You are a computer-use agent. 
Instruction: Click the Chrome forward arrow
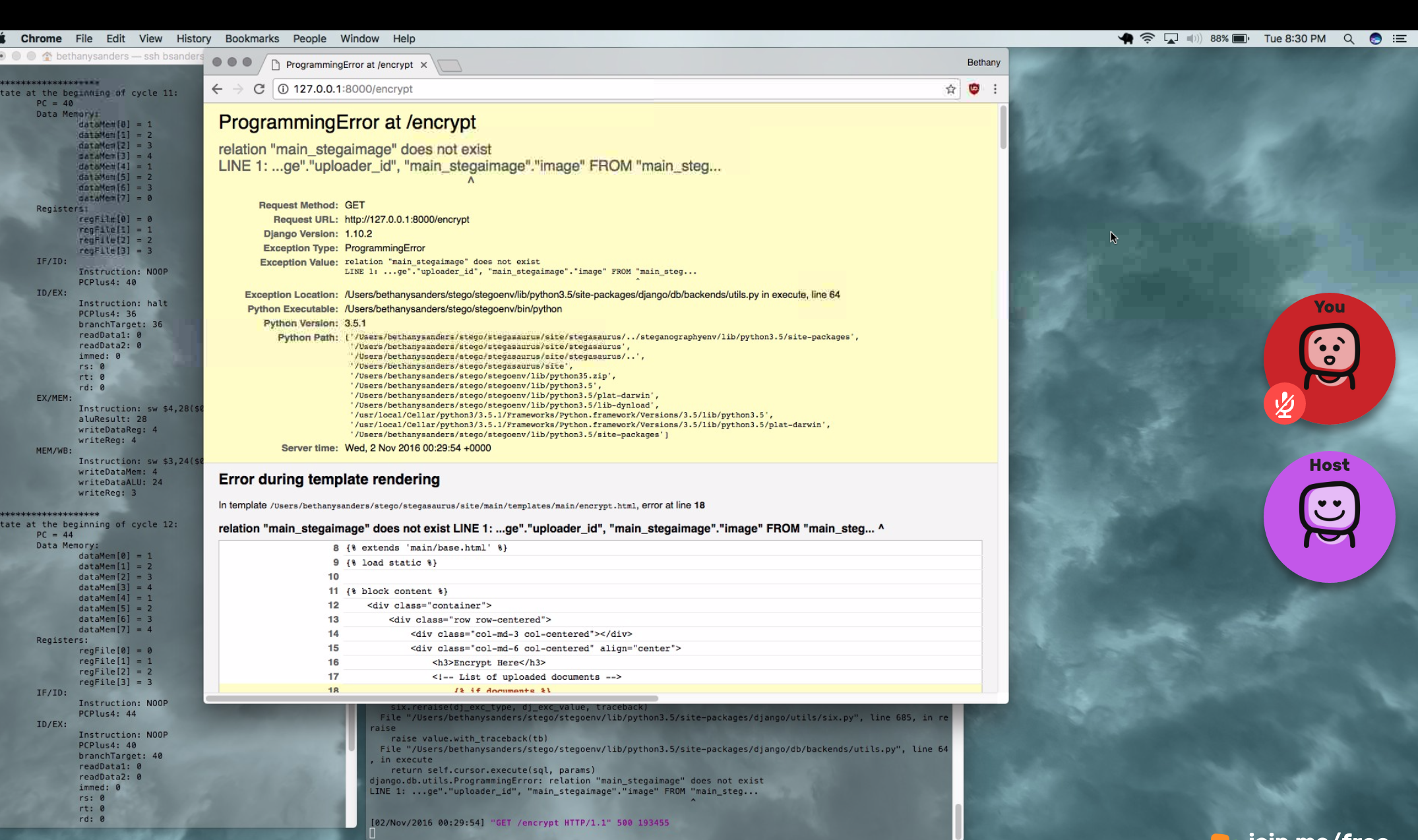point(238,89)
